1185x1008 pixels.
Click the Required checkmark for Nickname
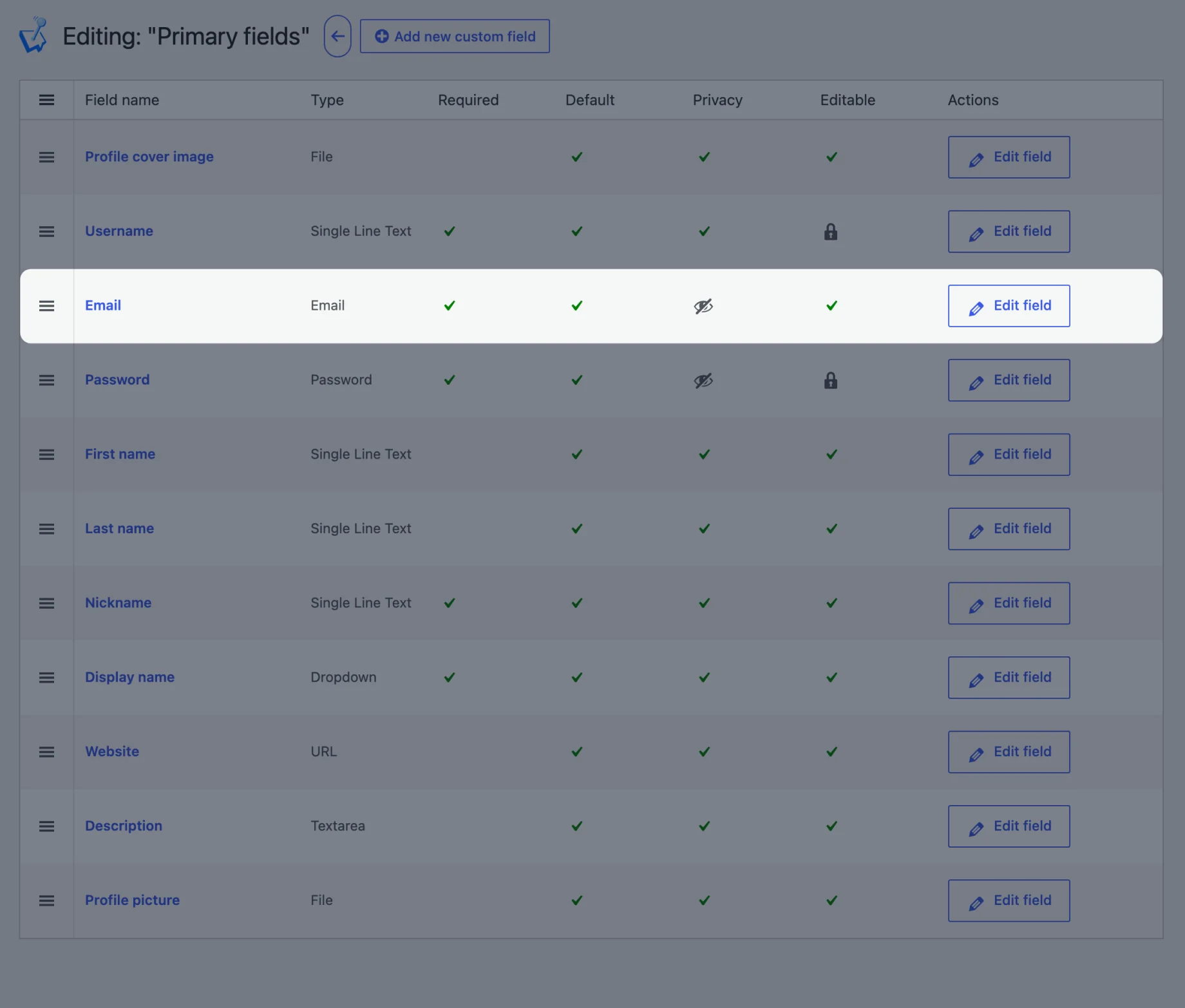pyautogui.click(x=450, y=604)
